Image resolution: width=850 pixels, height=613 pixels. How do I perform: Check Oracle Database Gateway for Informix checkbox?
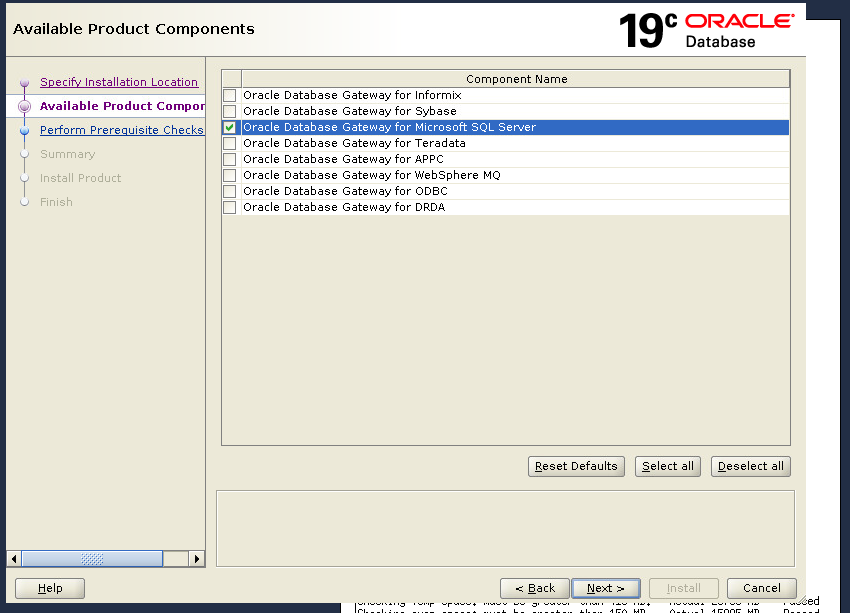(x=230, y=95)
